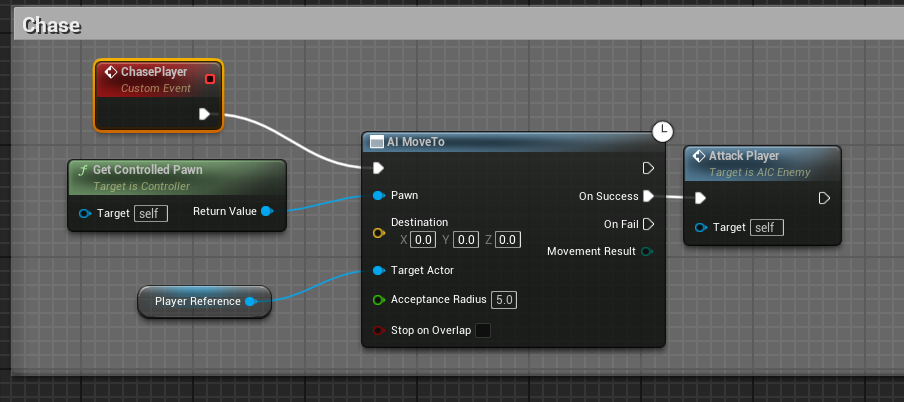The width and height of the screenshot is (904, 402).
Task: Click the AI MoveTo Destination vector pin
Action: click(x=378, y=233)
